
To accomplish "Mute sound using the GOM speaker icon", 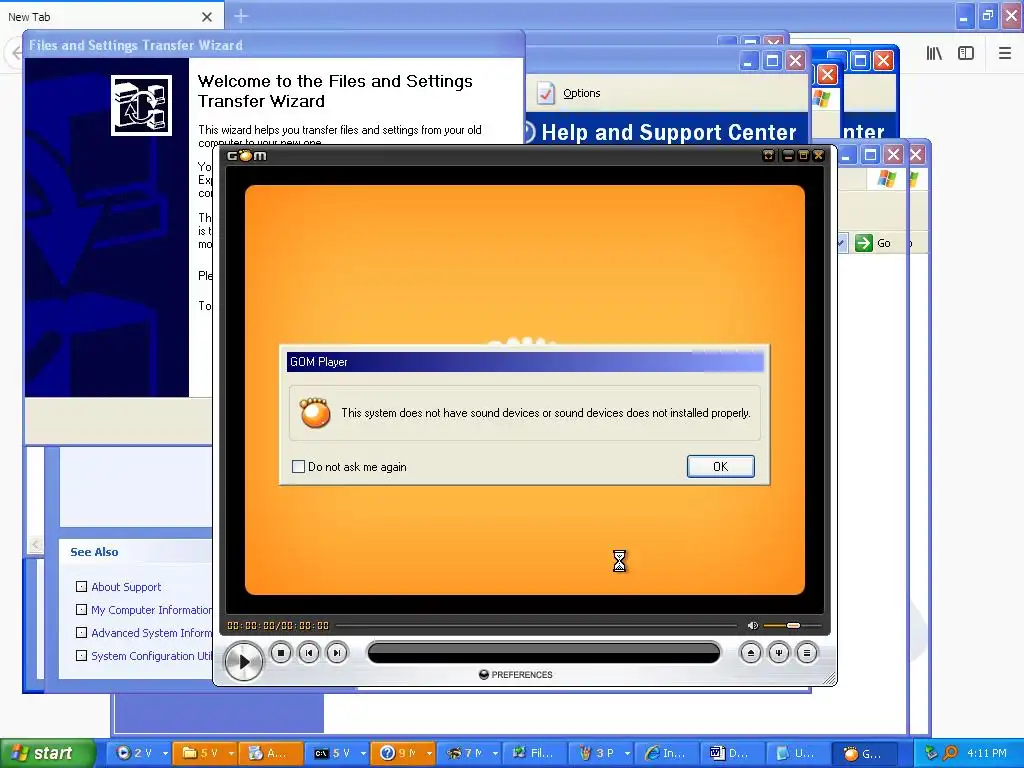I will click(752, 626).
